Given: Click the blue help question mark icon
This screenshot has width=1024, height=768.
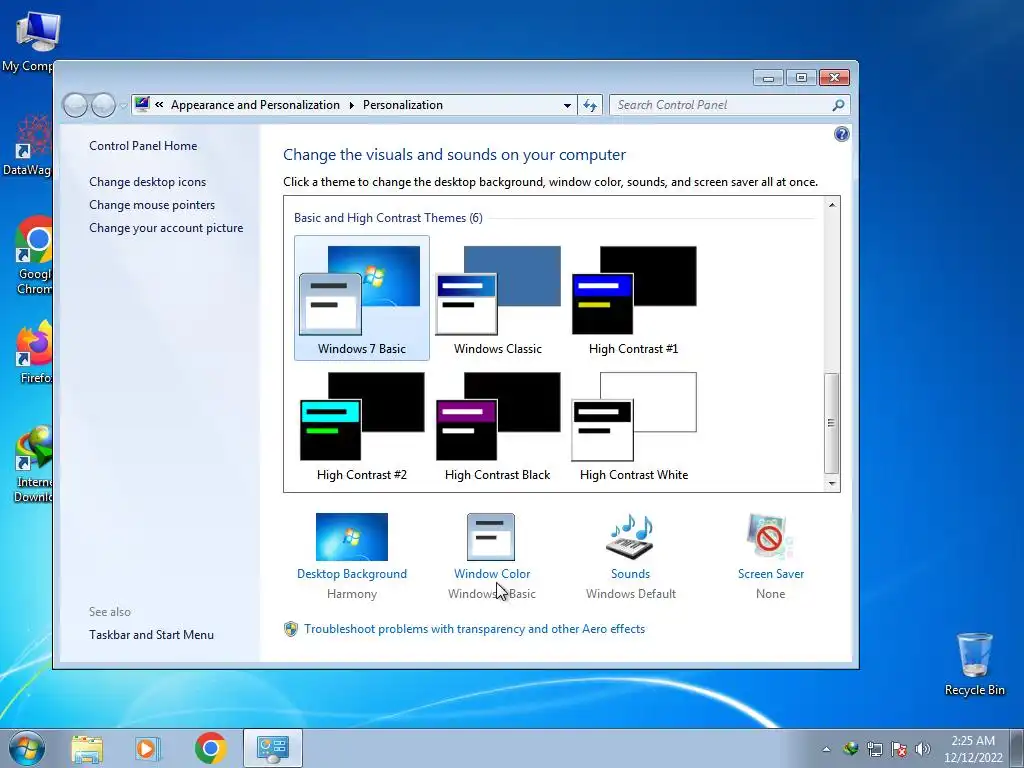Looking at the screenshot, I should 842,134.
